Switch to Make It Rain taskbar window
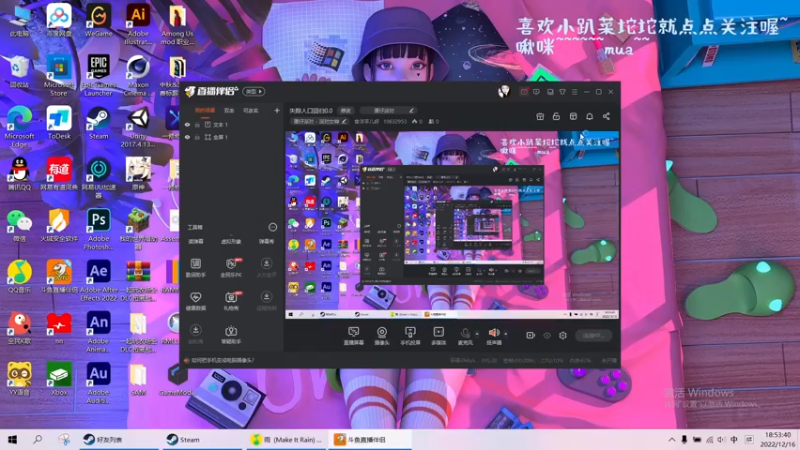This screenshot has height=450, width=800. pyautogui.click(x=287, y=439)
